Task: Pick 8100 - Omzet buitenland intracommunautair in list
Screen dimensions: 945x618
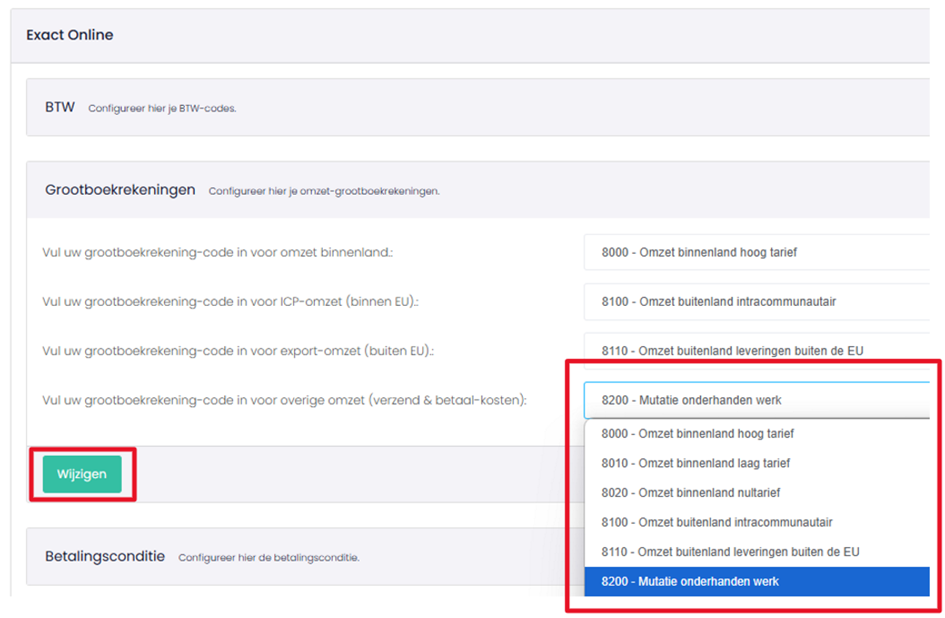Action: (x=756, y=522)
